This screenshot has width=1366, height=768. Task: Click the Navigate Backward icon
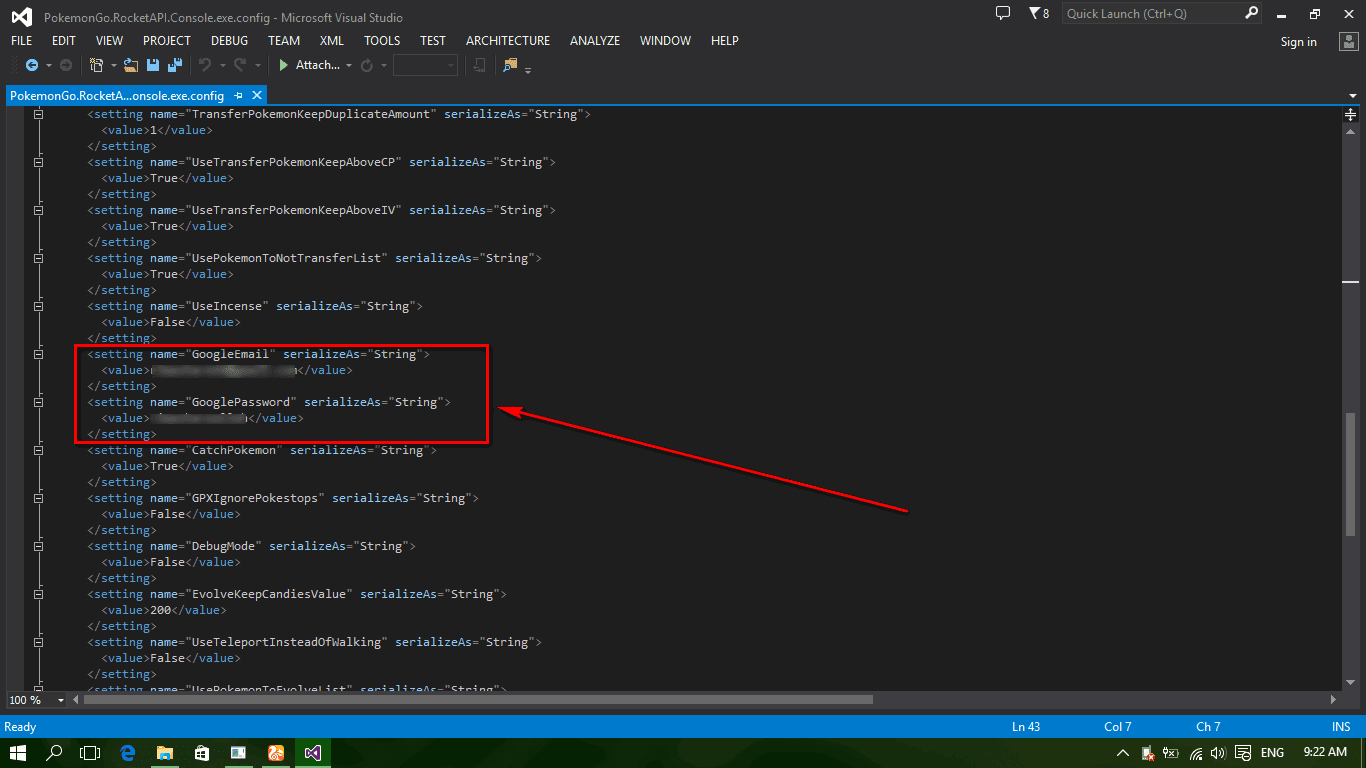point(31,65)
